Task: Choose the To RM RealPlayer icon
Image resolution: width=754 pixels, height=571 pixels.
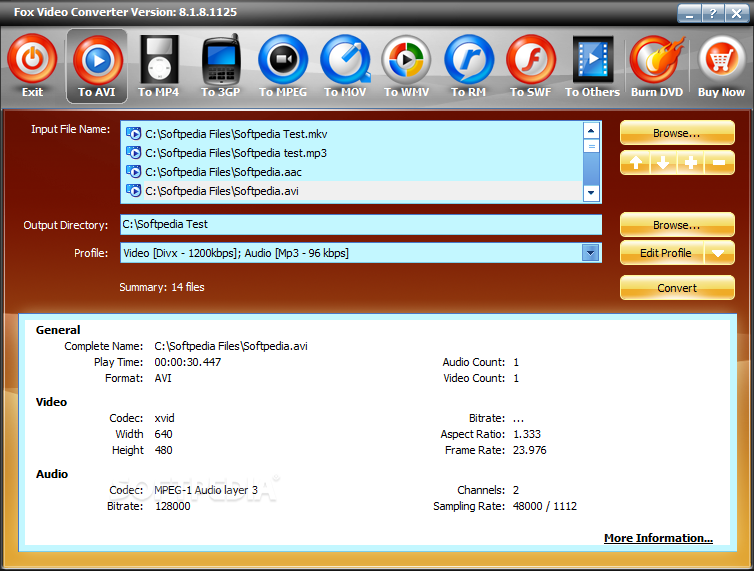Action: click(x=469, y=59)
